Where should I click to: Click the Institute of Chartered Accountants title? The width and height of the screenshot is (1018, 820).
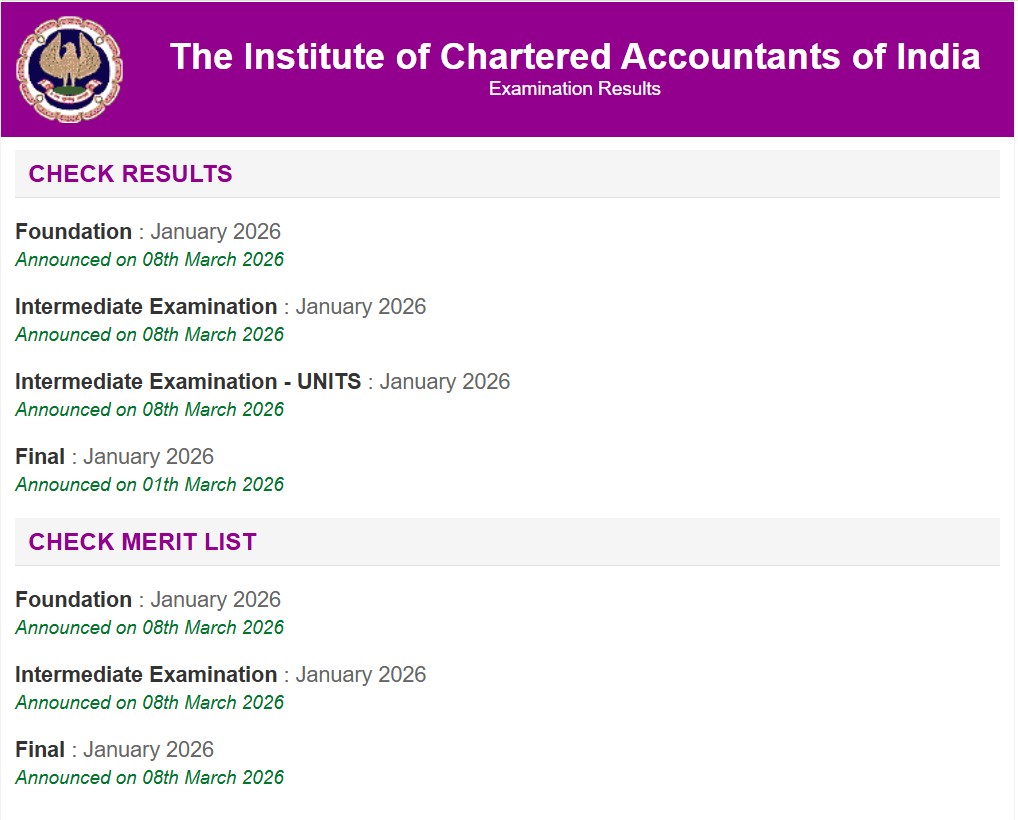click(x=575, y=57)
